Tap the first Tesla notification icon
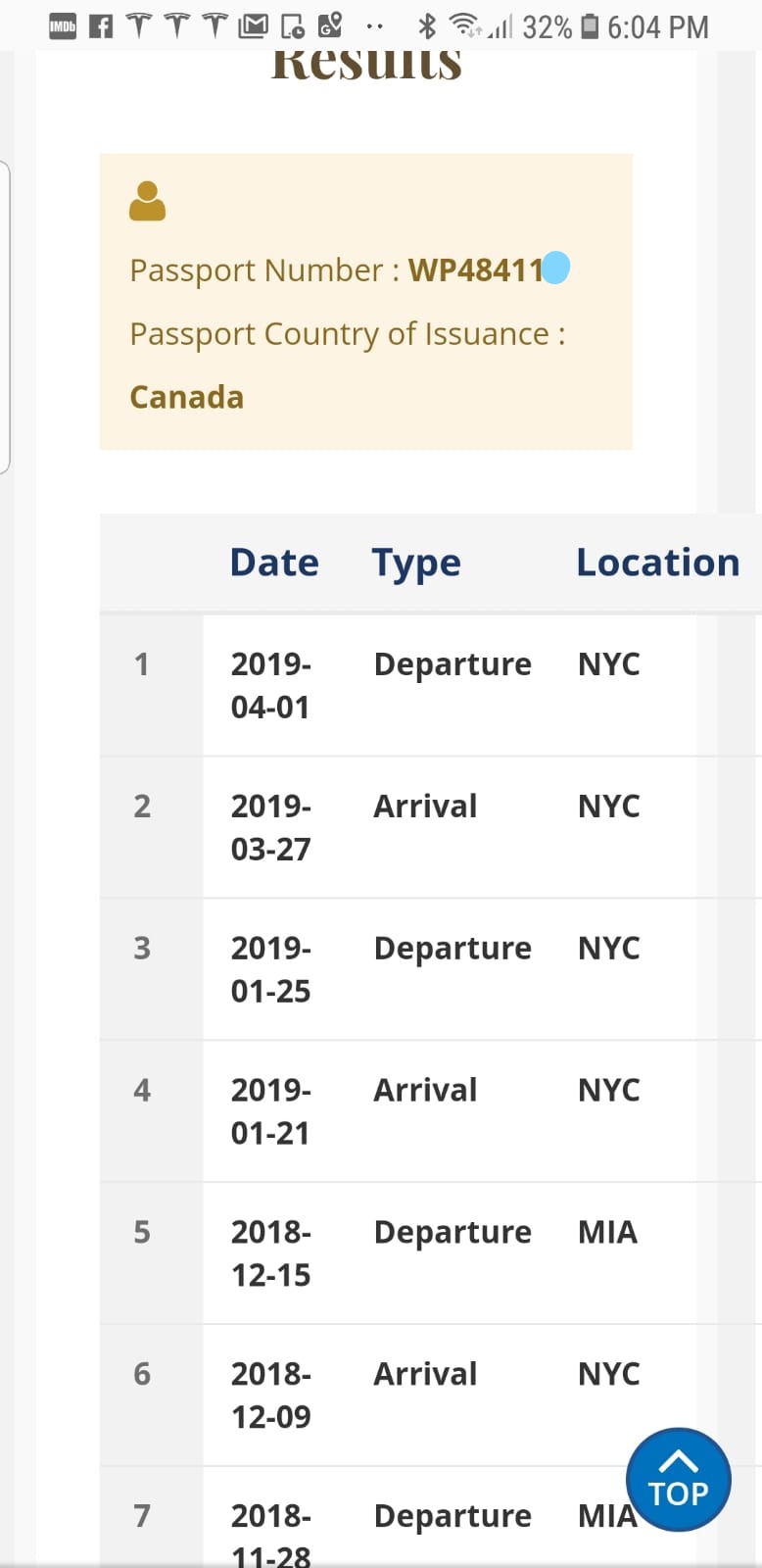 pyautogui.click(x=139, y=26)
